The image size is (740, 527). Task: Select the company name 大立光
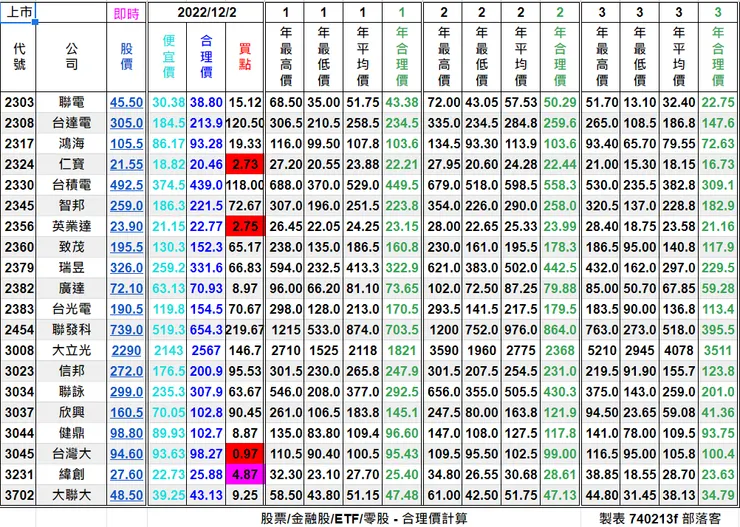(x=71, y=351)
